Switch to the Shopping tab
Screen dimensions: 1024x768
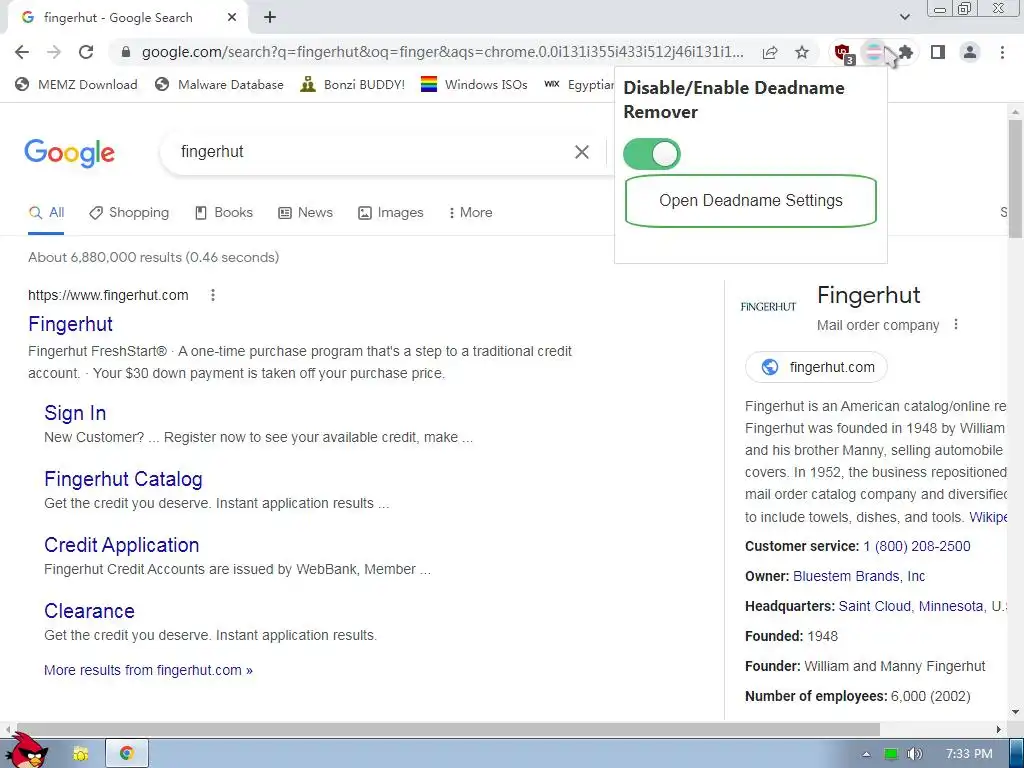click(129, 212)
